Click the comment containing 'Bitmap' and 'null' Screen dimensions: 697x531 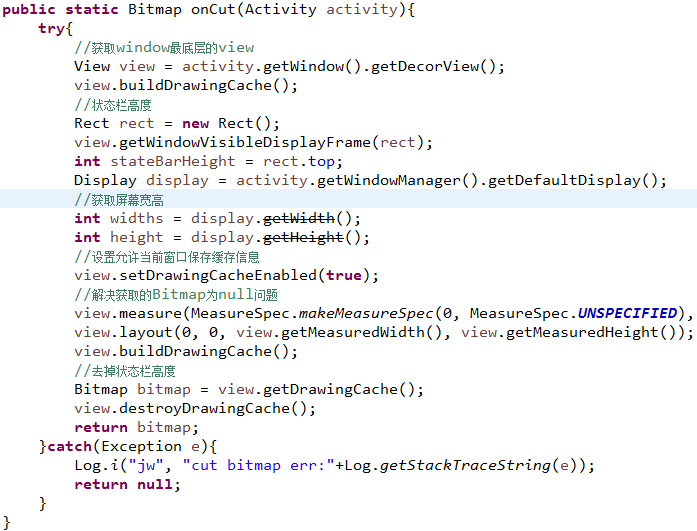pos(176,295)
